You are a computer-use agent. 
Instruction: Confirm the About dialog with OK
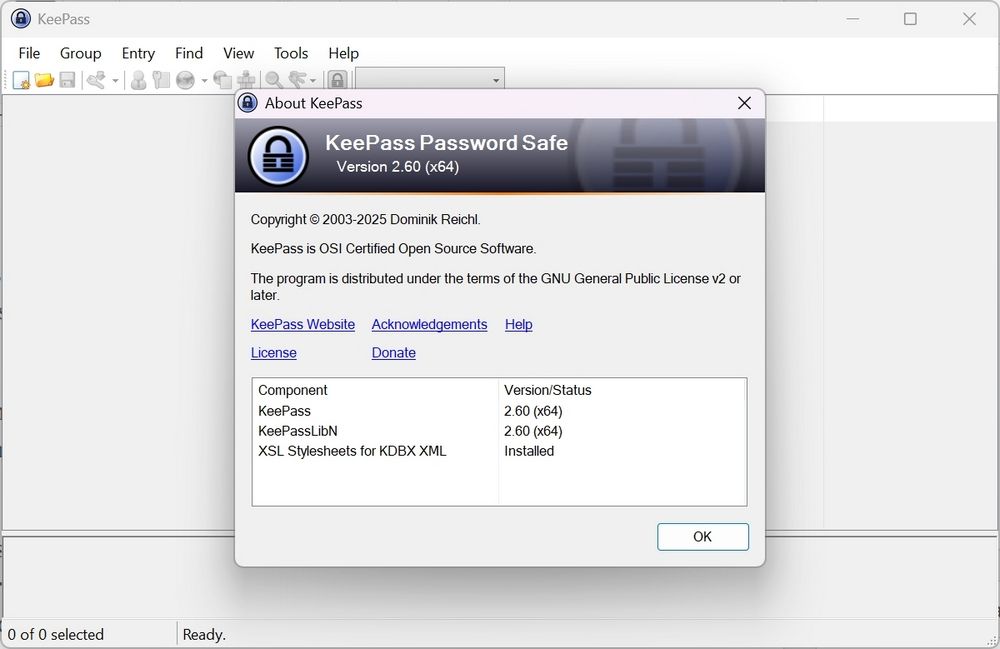click(x=702, y=537)
